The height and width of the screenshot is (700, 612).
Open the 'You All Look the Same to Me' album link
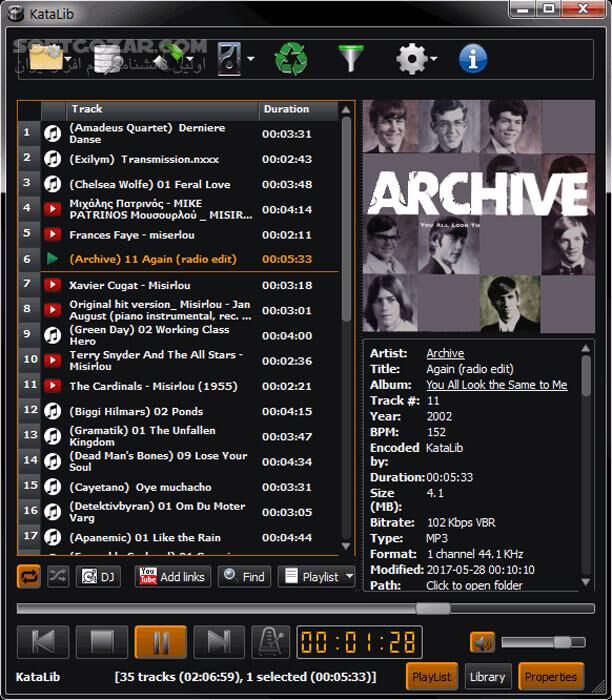tap(496, 385)
